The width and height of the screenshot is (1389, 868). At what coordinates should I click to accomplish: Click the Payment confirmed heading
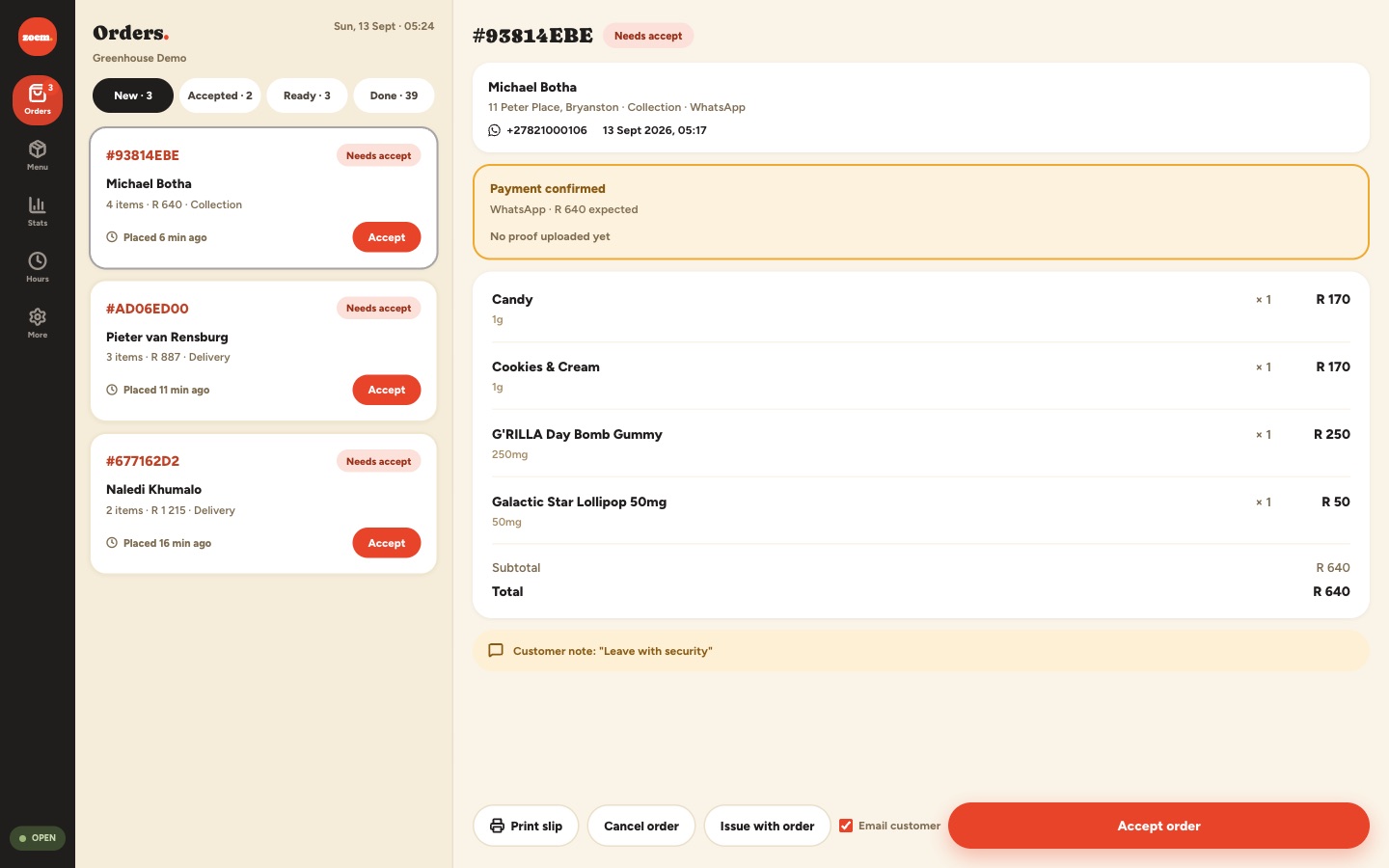click(548, 189)
